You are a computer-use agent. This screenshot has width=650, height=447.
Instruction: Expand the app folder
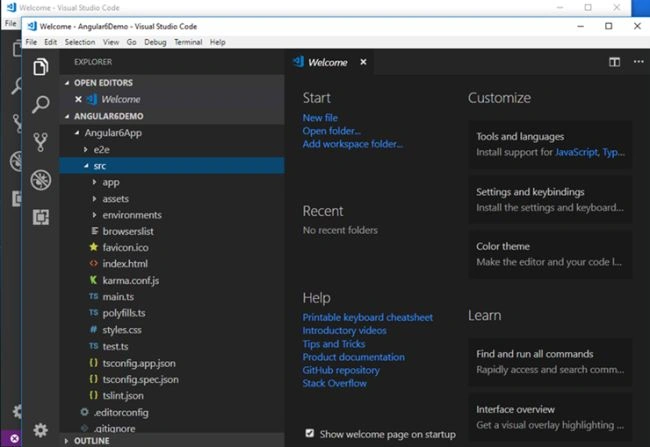95,182
